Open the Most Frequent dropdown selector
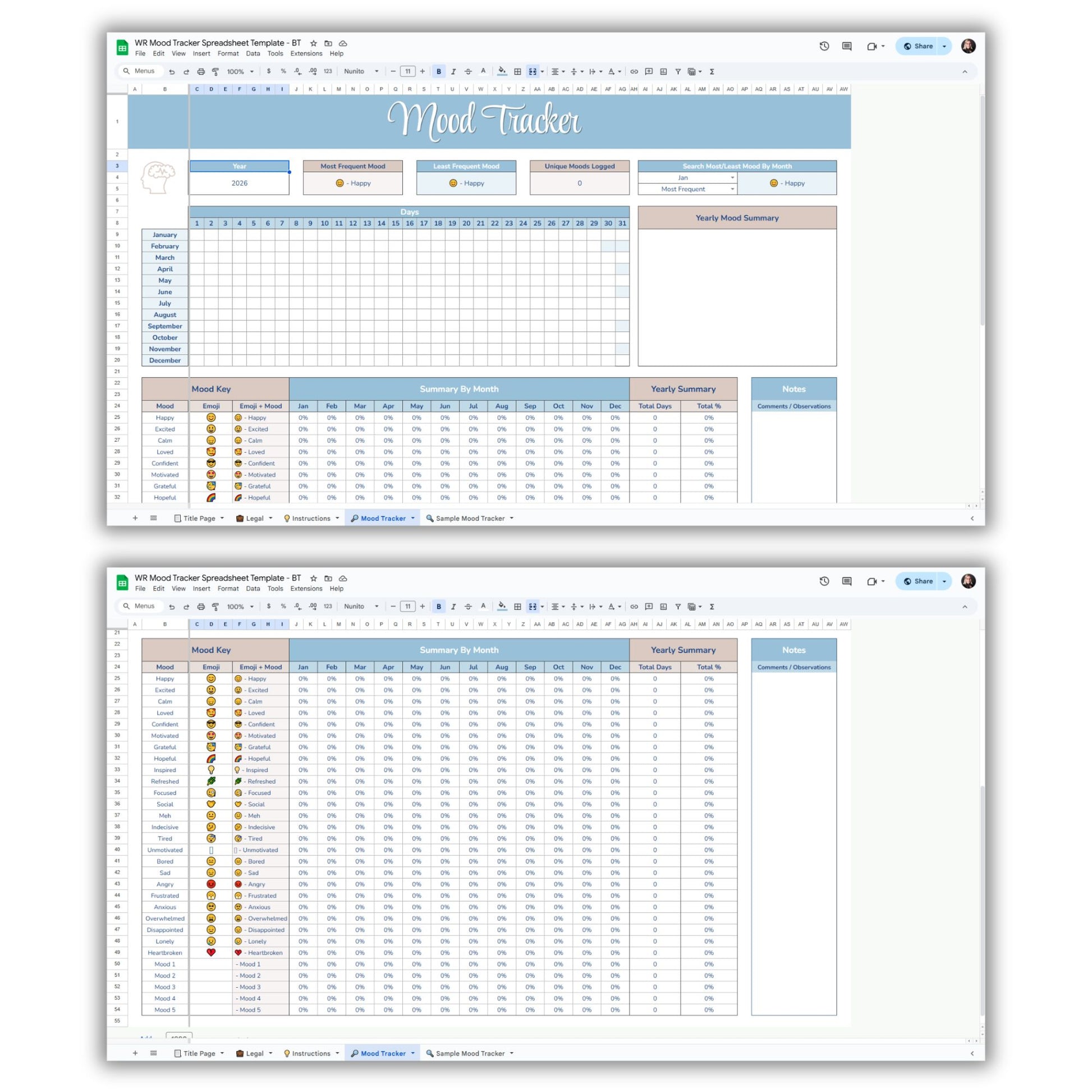The image size is (1092, 1092). [x=732, y=189]
